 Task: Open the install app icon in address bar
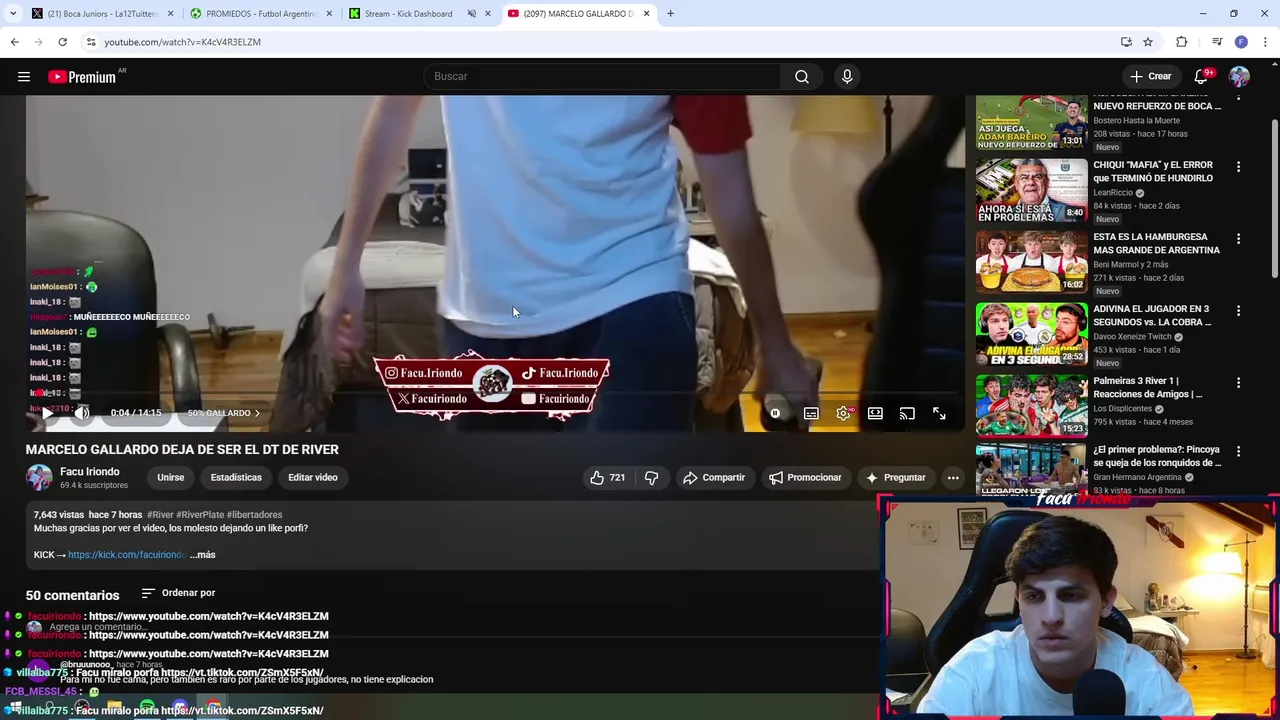point(1126,42)
